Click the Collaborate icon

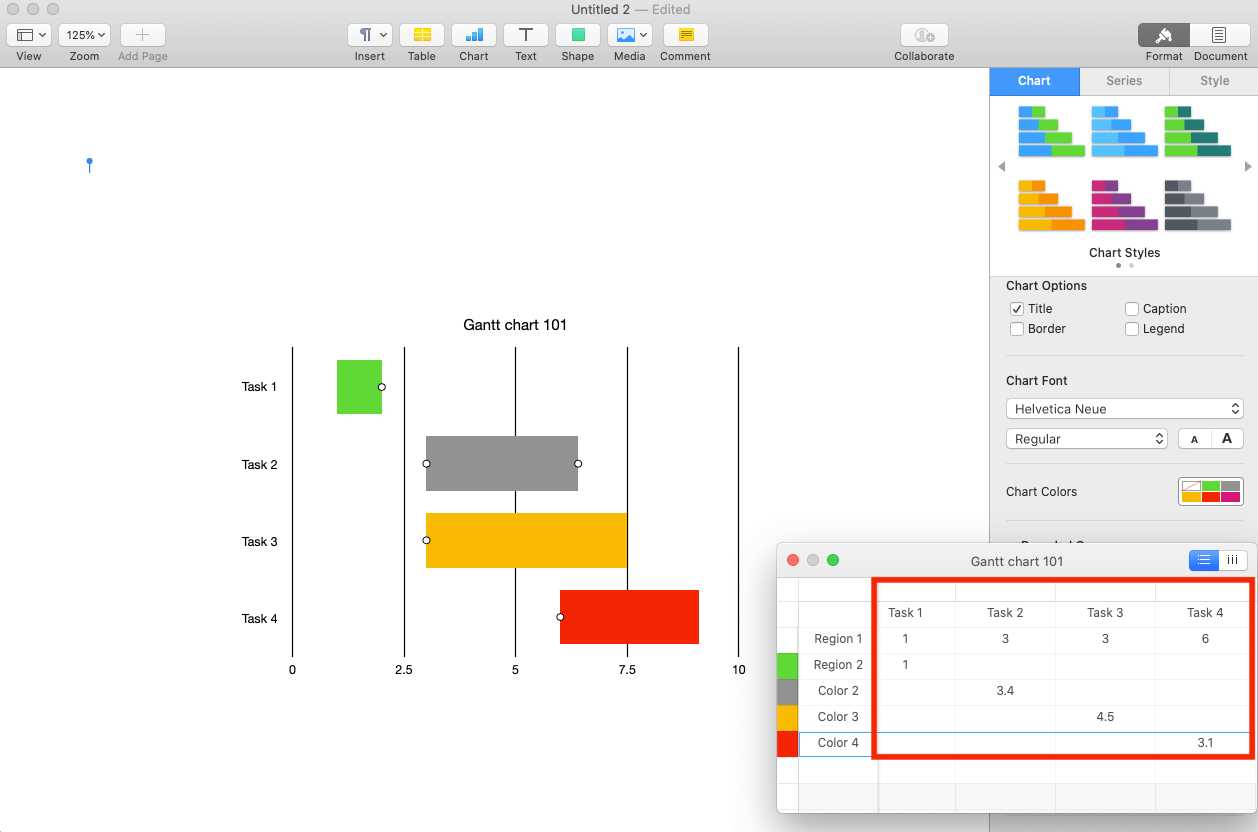click(x=923, y=35)
